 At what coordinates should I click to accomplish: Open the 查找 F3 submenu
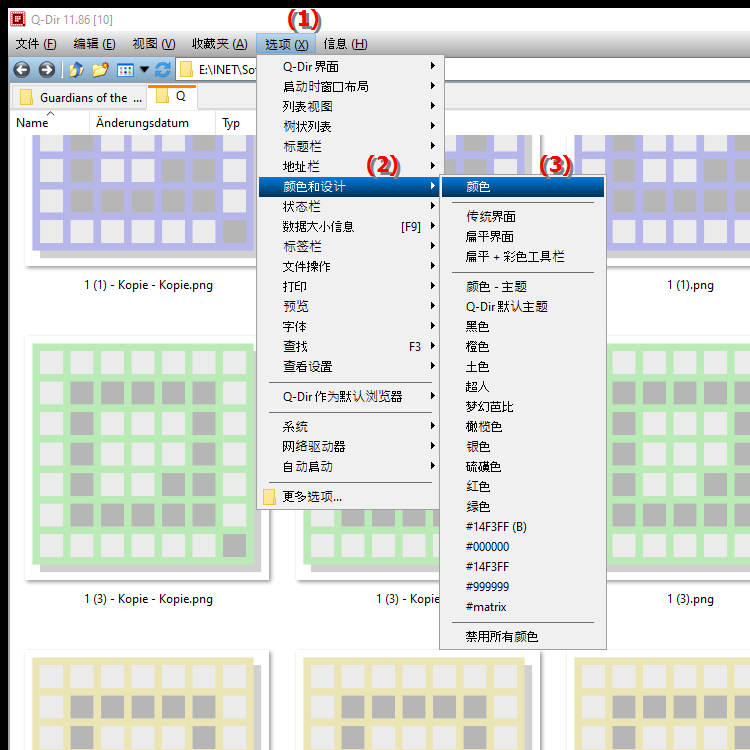[x=348, y=347]
